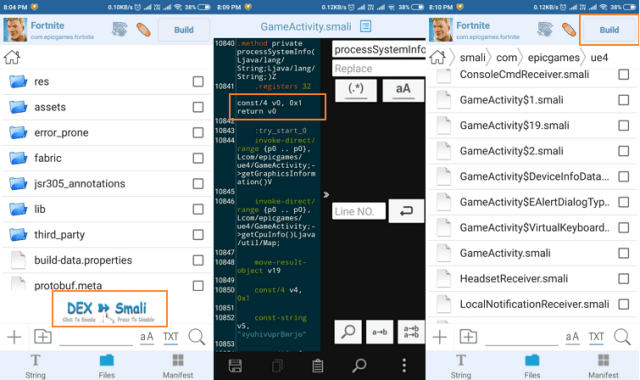This screenshot has height=380, width=640.
Task: Open the Files tab on the res folder screen
Action: [x=107, y=366]
